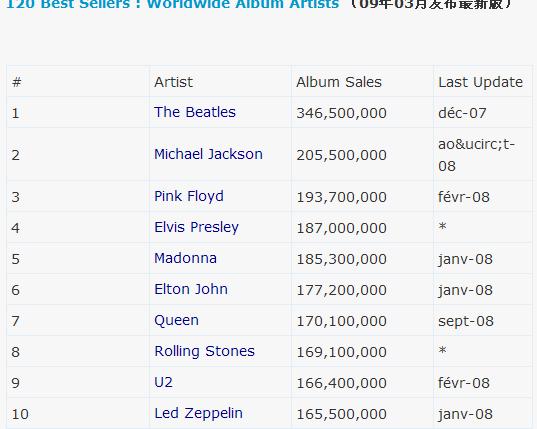Viewport: 537px width, 429px height.
Task: Open the Pink Floyd artist link
Action: click(x=189, y=197)
